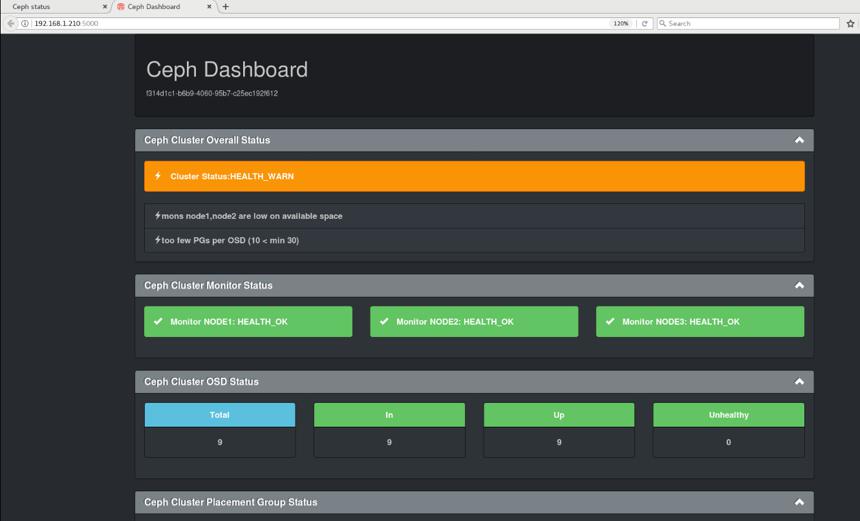Viewport: 860px width, 521px height.
Task: Click the bookmark star icon
Action: (x=850, y=24)
